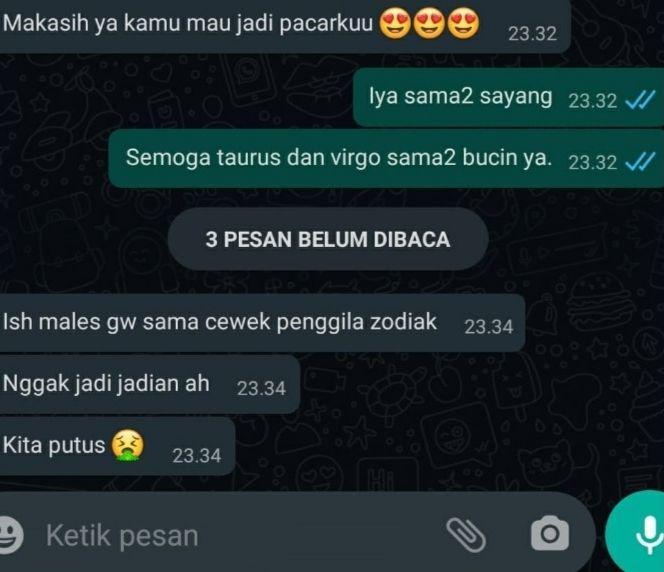Screen dimensions: 664x572
Task: Select the 'Makasih ya kamu mau jadi pacarkuu' message
Action: coord(285,25)
